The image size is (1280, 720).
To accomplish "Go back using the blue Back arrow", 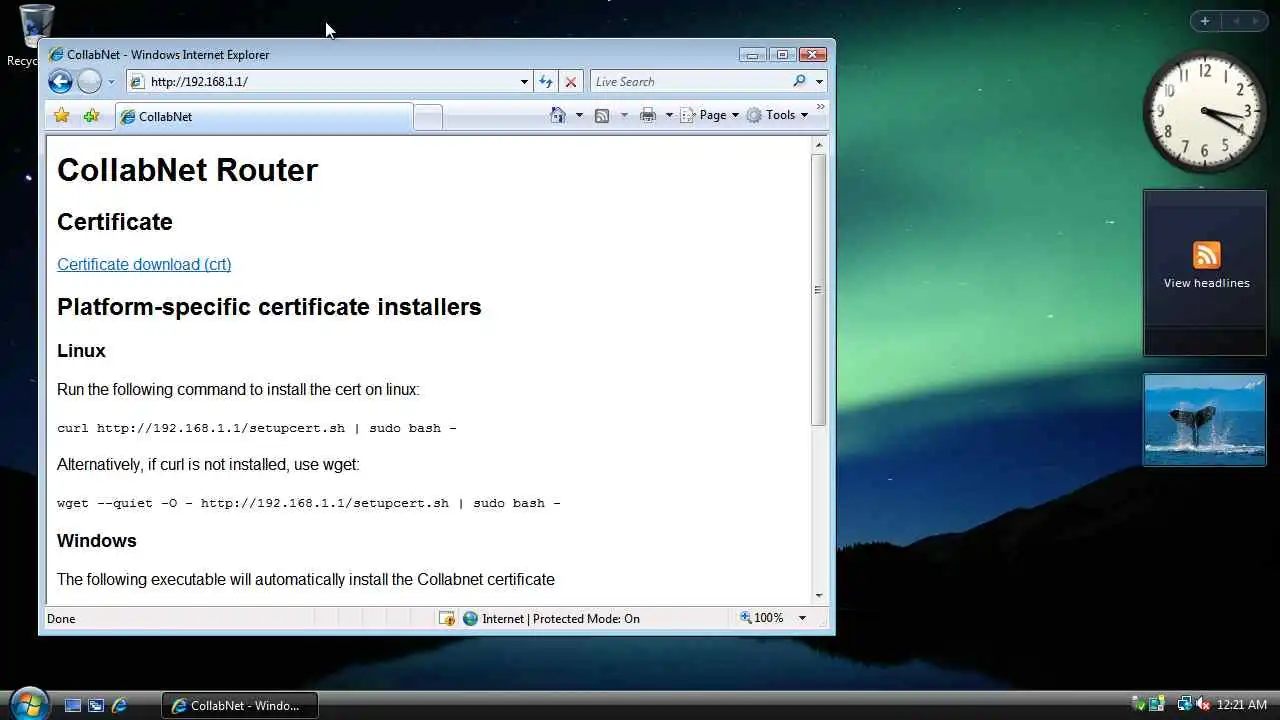I will click(x=60, y=82).
